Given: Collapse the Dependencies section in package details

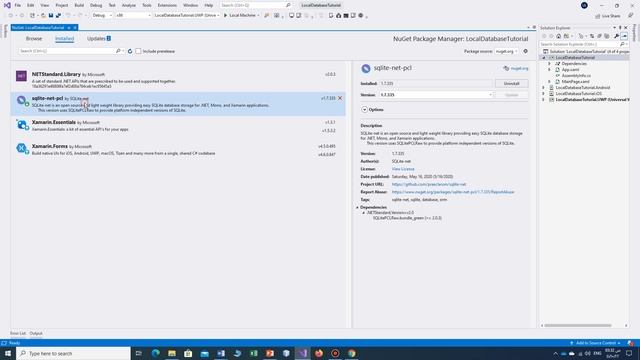Looking at the screenshot, I should [357, 207].
